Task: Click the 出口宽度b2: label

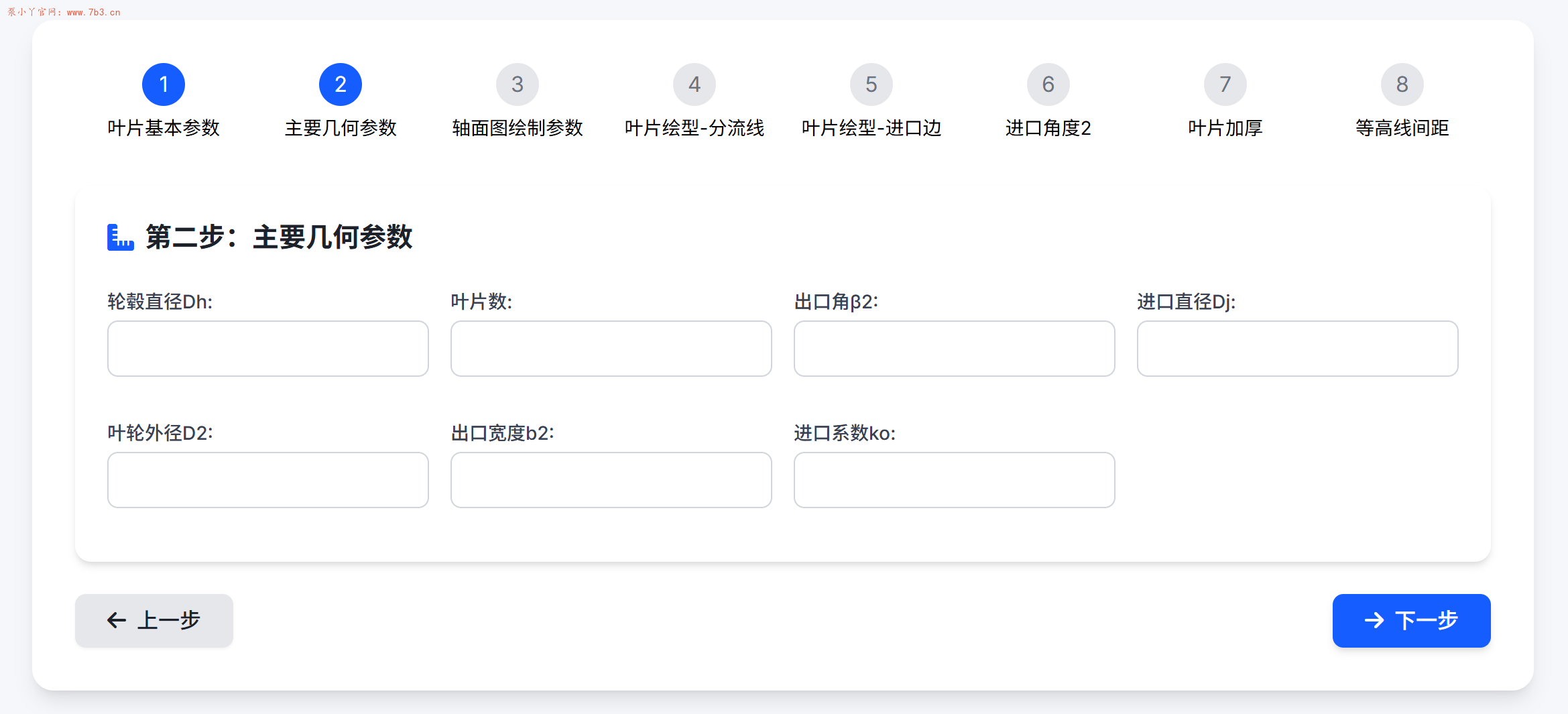Action: [x=503, y=433]
